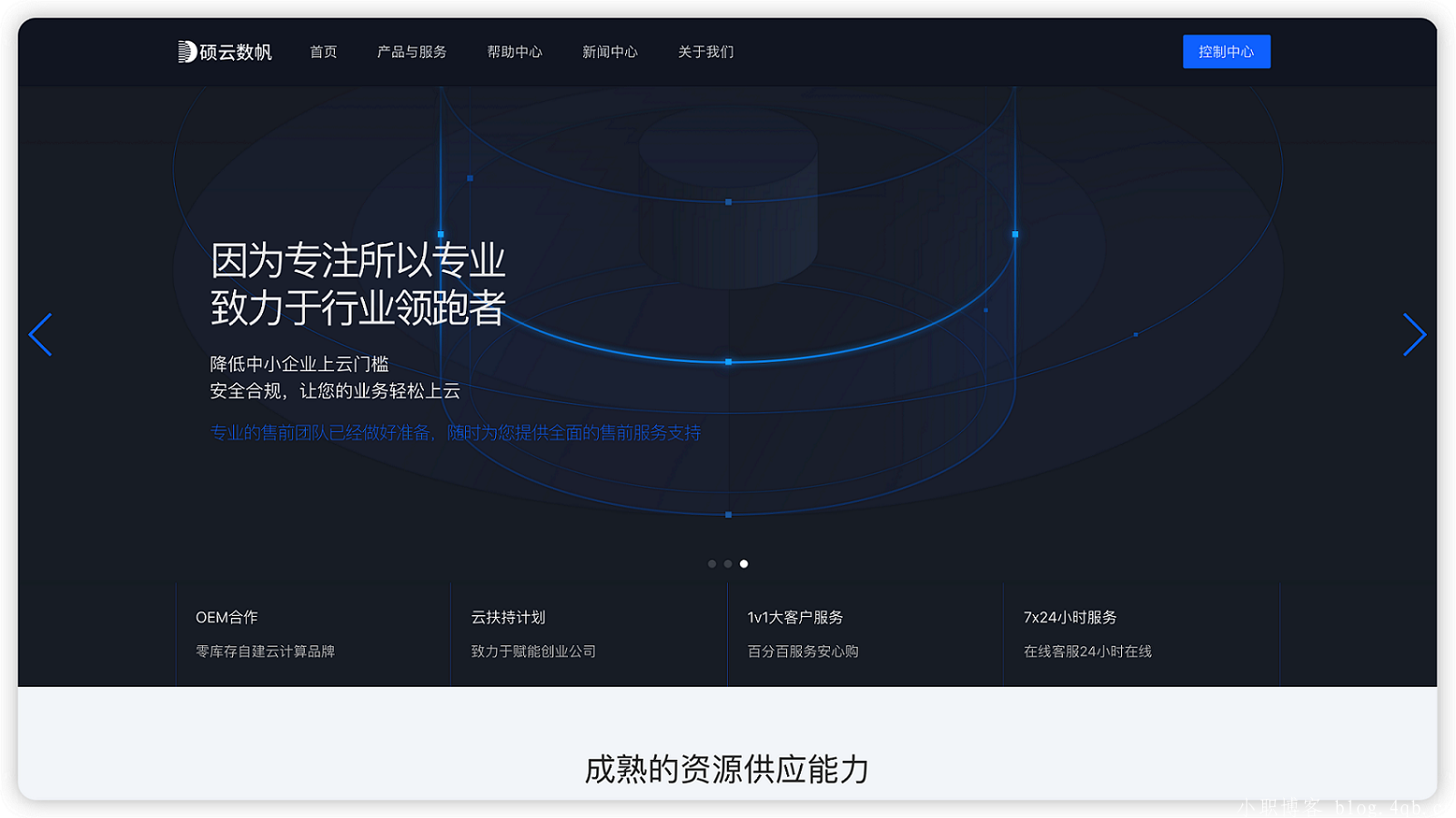The height and width of the screenshot is (818, 1456).
Task: Click the blue 控制中心 button
Action: [1226, 52]
